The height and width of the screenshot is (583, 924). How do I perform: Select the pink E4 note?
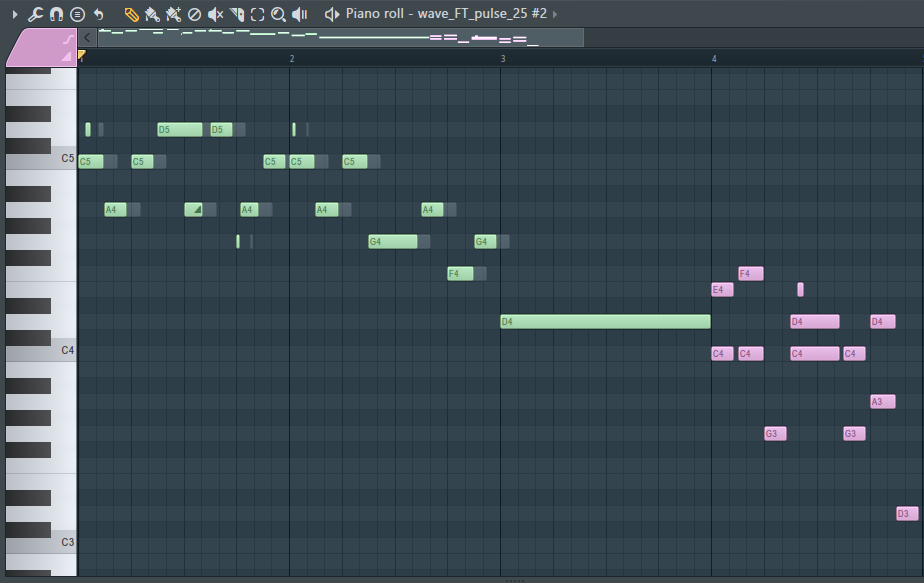coord(722,289)
